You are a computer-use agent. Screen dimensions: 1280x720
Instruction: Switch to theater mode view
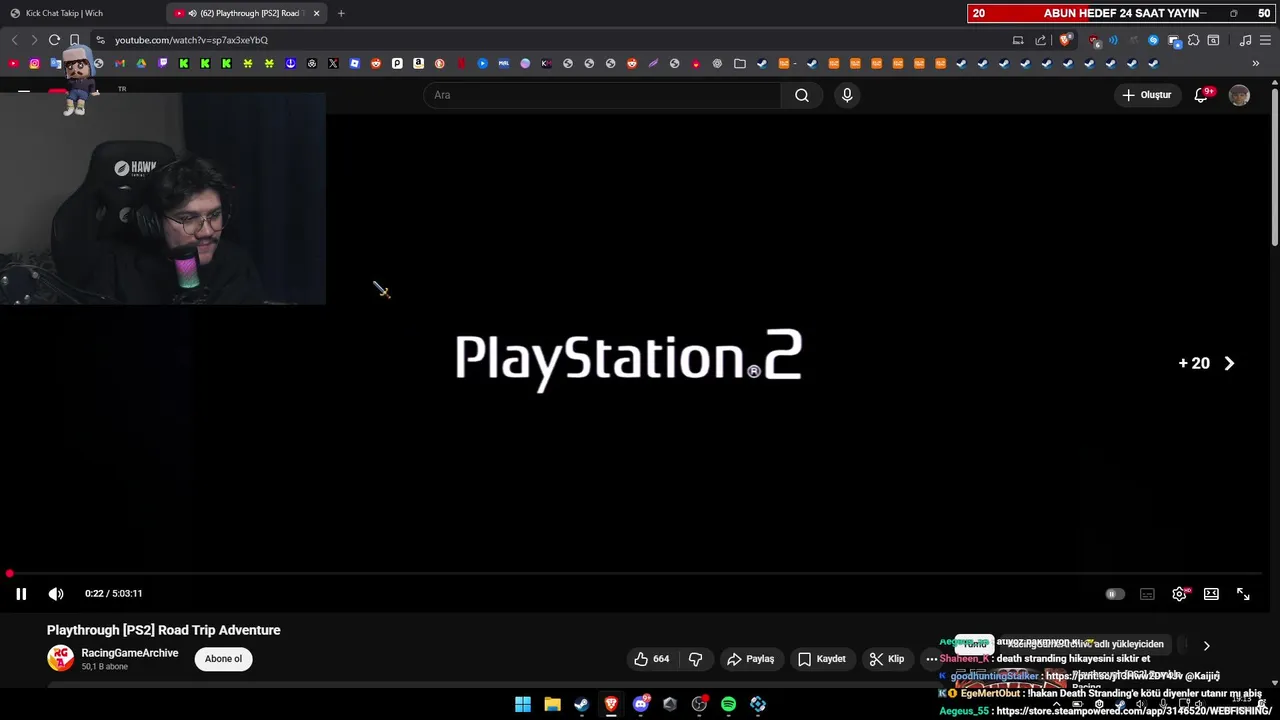coord(1211,594)
